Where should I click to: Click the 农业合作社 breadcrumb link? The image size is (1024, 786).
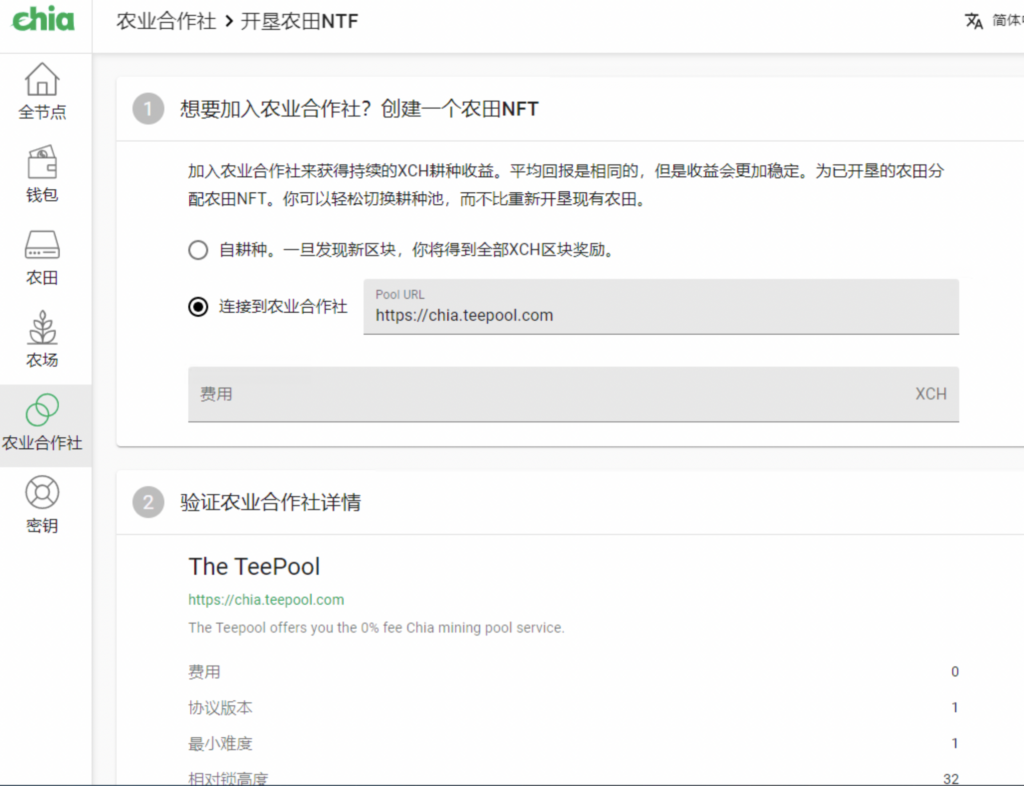pyautogui.click(x=166, y=21)
